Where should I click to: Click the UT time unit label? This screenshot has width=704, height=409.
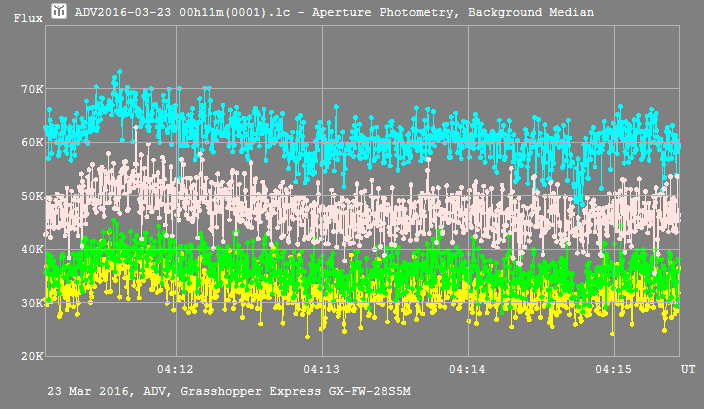(x=688, y=370)
